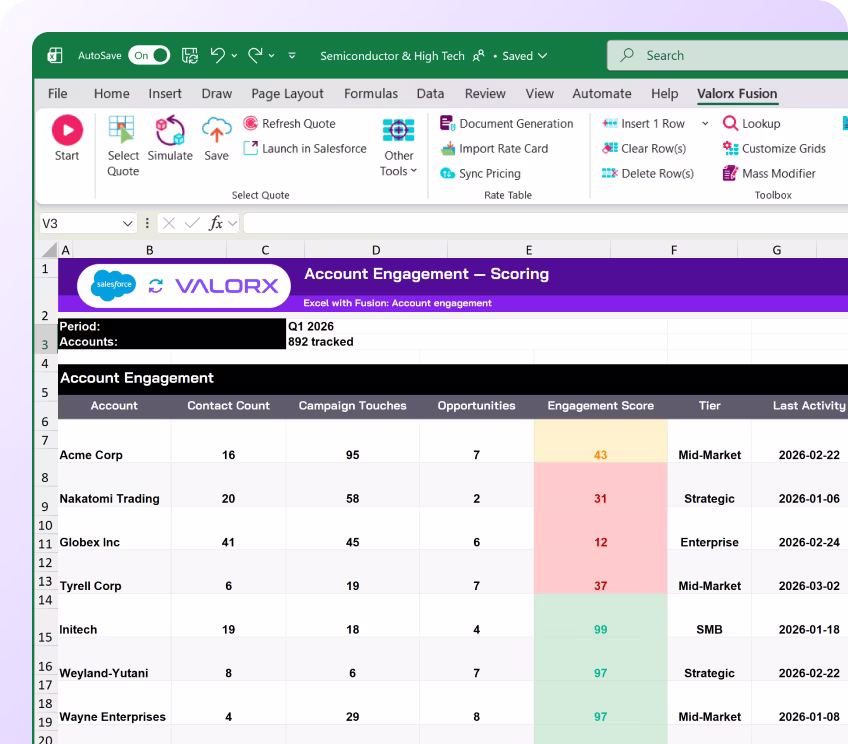Image resolution: width=848 pixels, height=744 pixels.
Task: Open Mass Modifier
Action: pyautogui.click(x=769, y=174)
